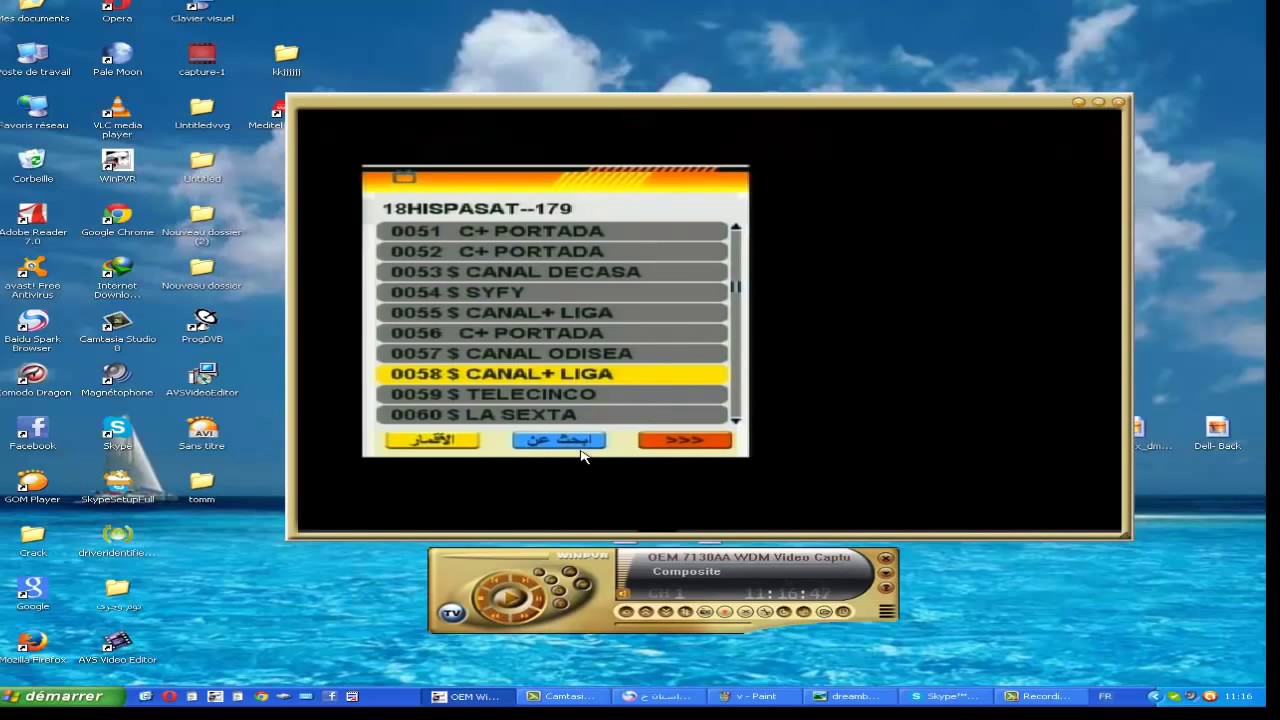Open the Crack folder on desktop

tap(32, 540)
